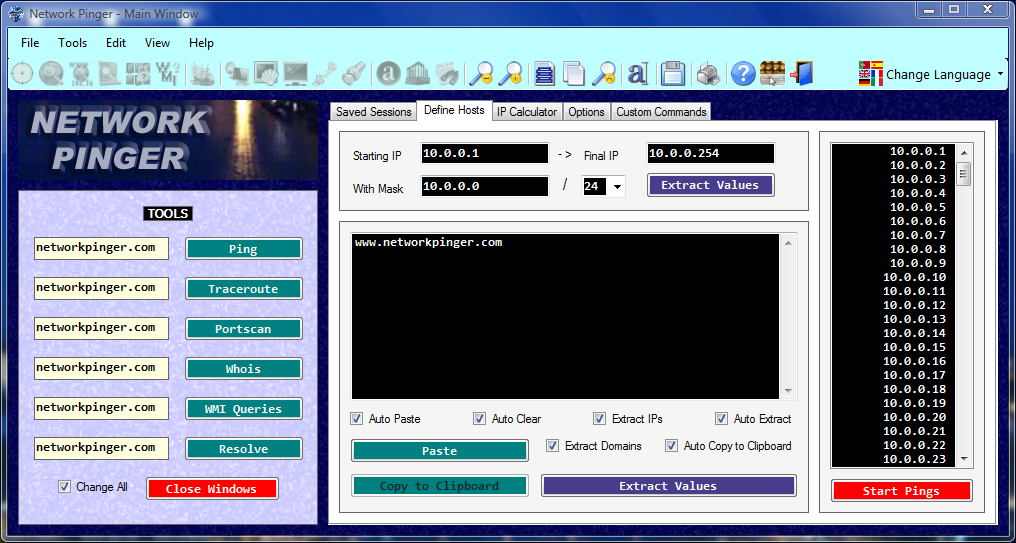This screenshot has width=1016, height=543.
Task: Toggle the Extract IPs checkbox
Action: [599, 419]
